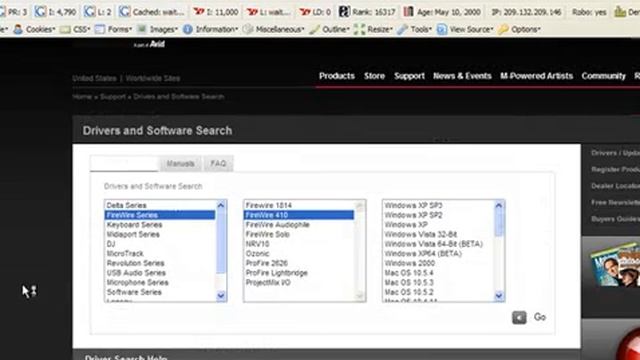Open the Outline toolbar menu
Screen dimensions: 640x360
coord(329,29)
